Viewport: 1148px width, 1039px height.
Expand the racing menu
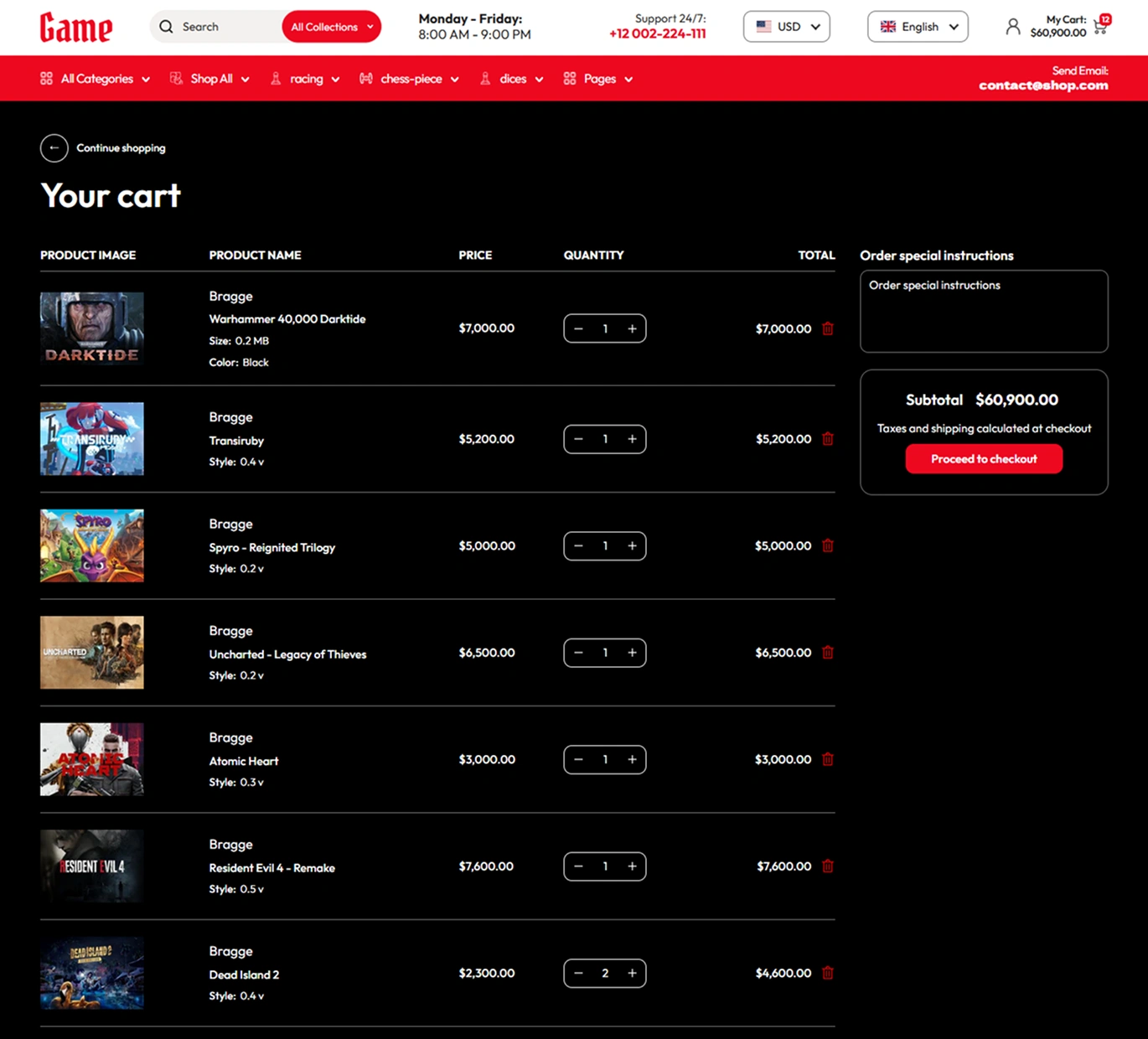305,79
